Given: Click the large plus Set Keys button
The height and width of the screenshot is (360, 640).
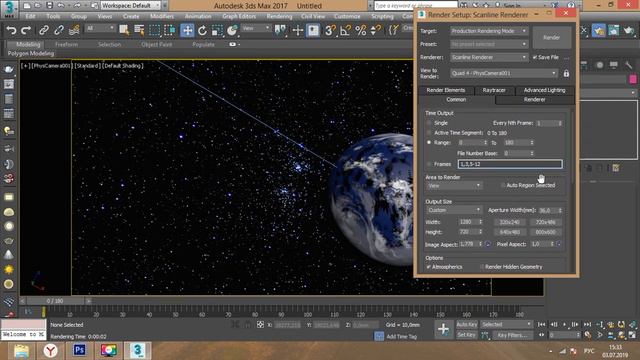Looking at the screenshot, I should tap(444, 329).
